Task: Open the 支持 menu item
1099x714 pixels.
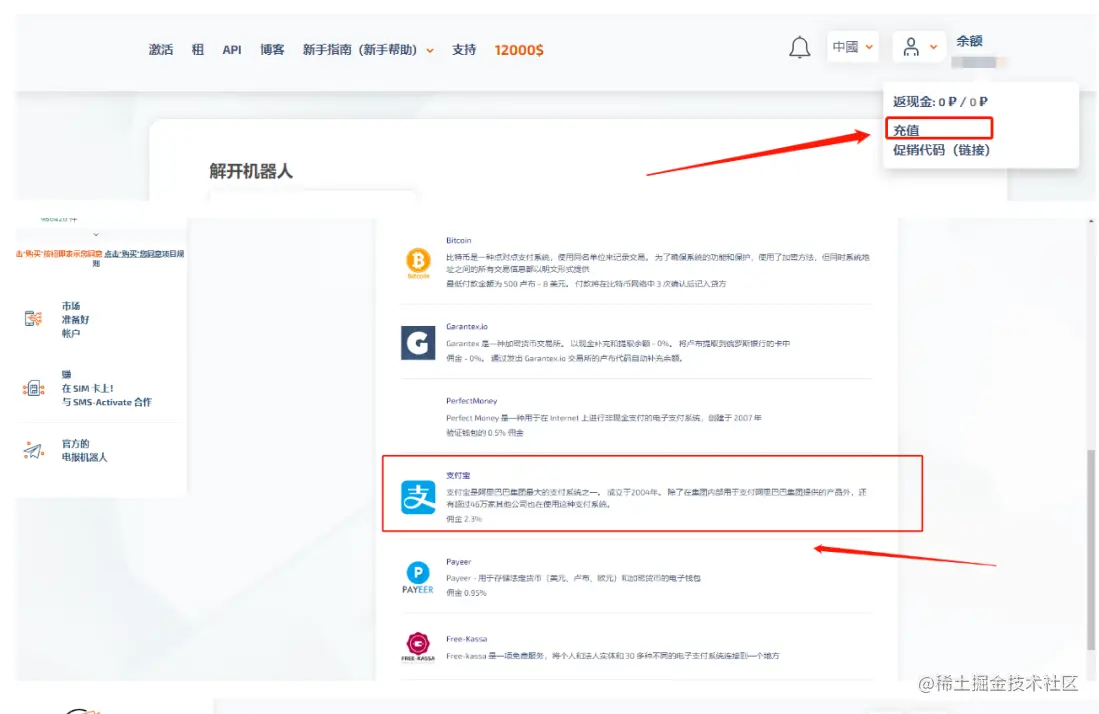Action: (x=463, y=50)
